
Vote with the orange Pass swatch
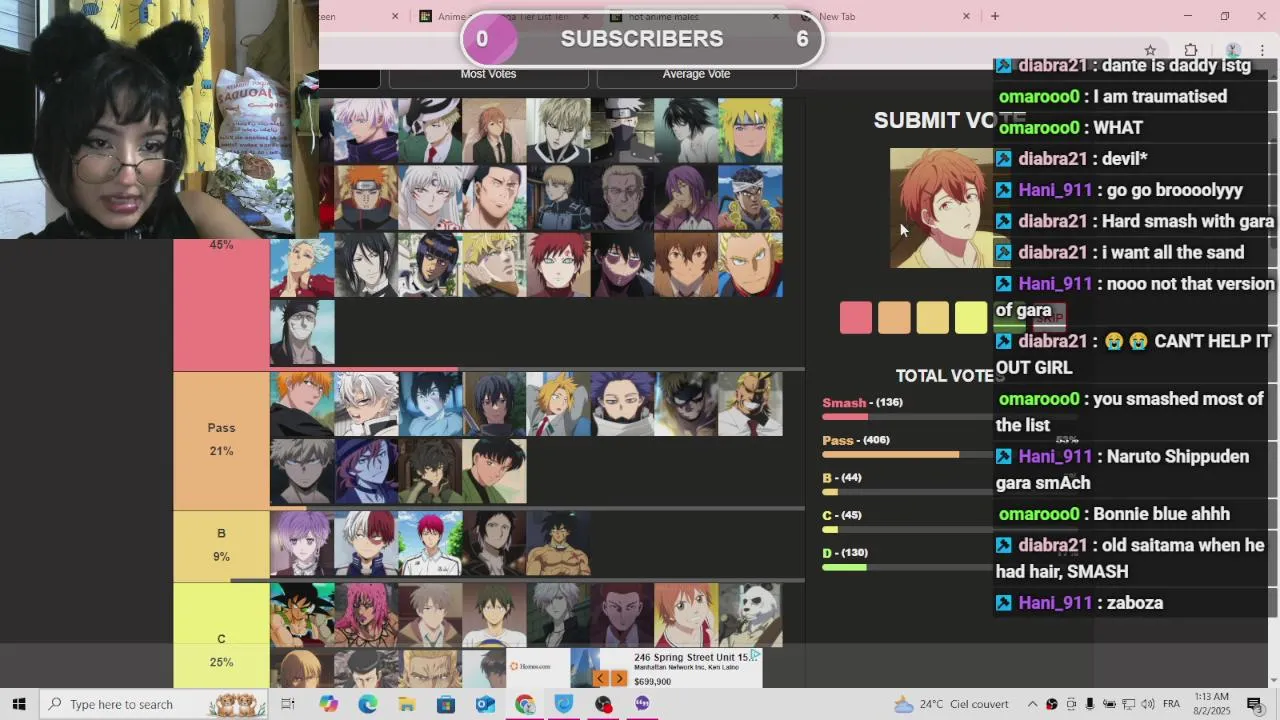click(894, 318)
